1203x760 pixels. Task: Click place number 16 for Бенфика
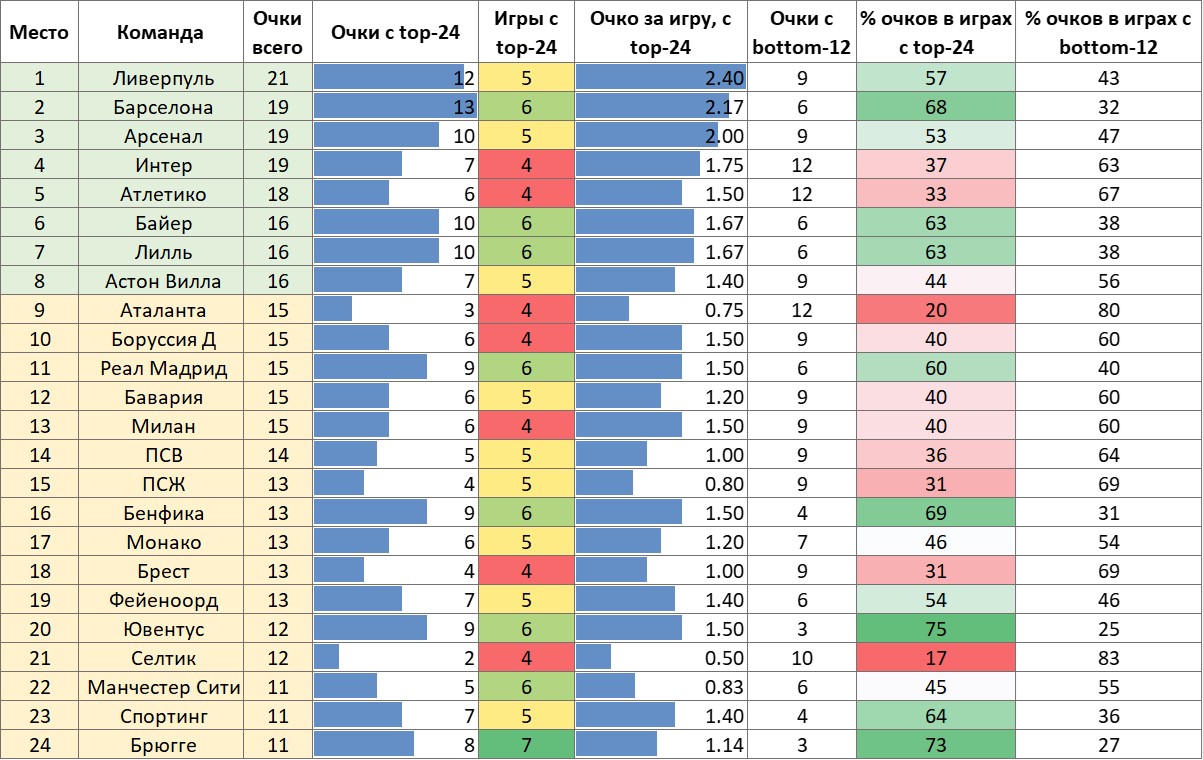coord(39,512)
